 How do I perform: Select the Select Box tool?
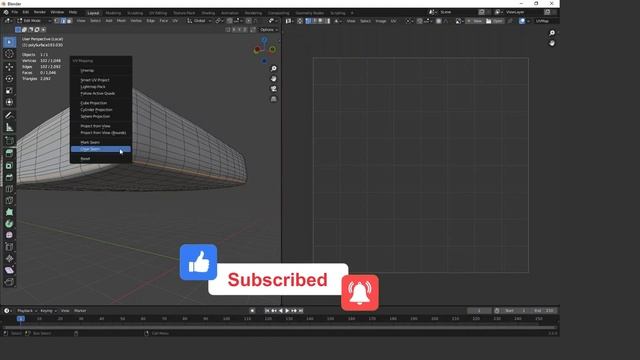pos(9,42)
